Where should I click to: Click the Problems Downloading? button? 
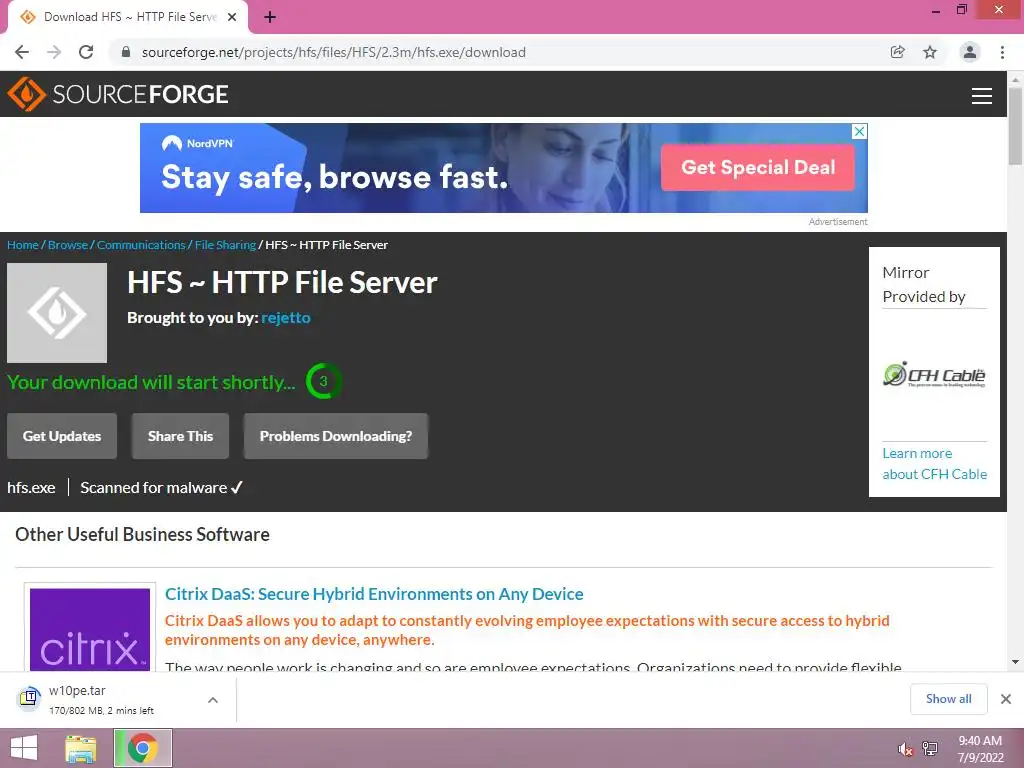(x=336, y=436)
